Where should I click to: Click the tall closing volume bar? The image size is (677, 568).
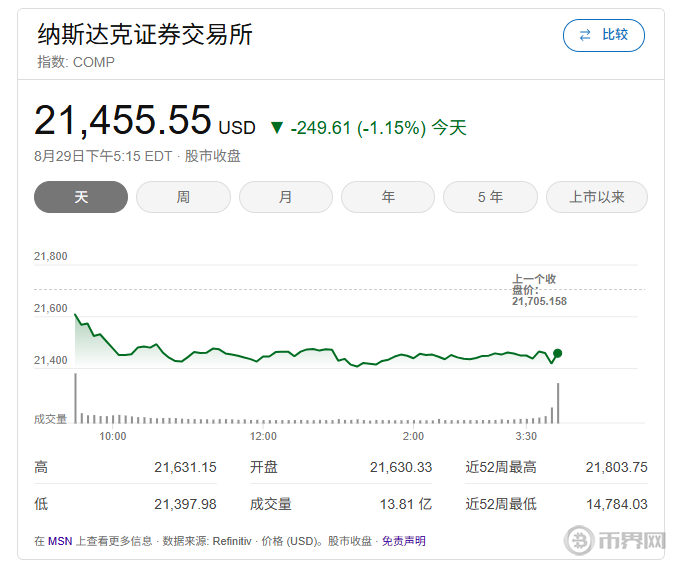[558, 403]
